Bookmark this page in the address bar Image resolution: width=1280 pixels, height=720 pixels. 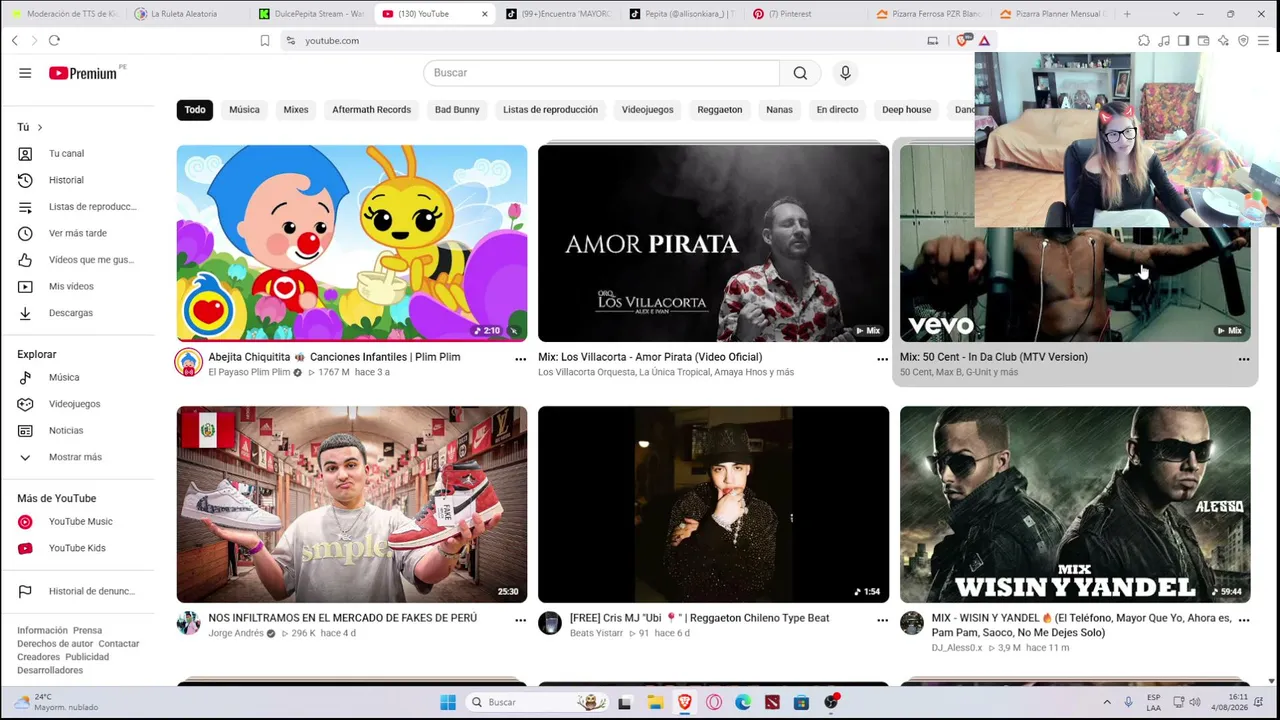[x=265, y=41]
